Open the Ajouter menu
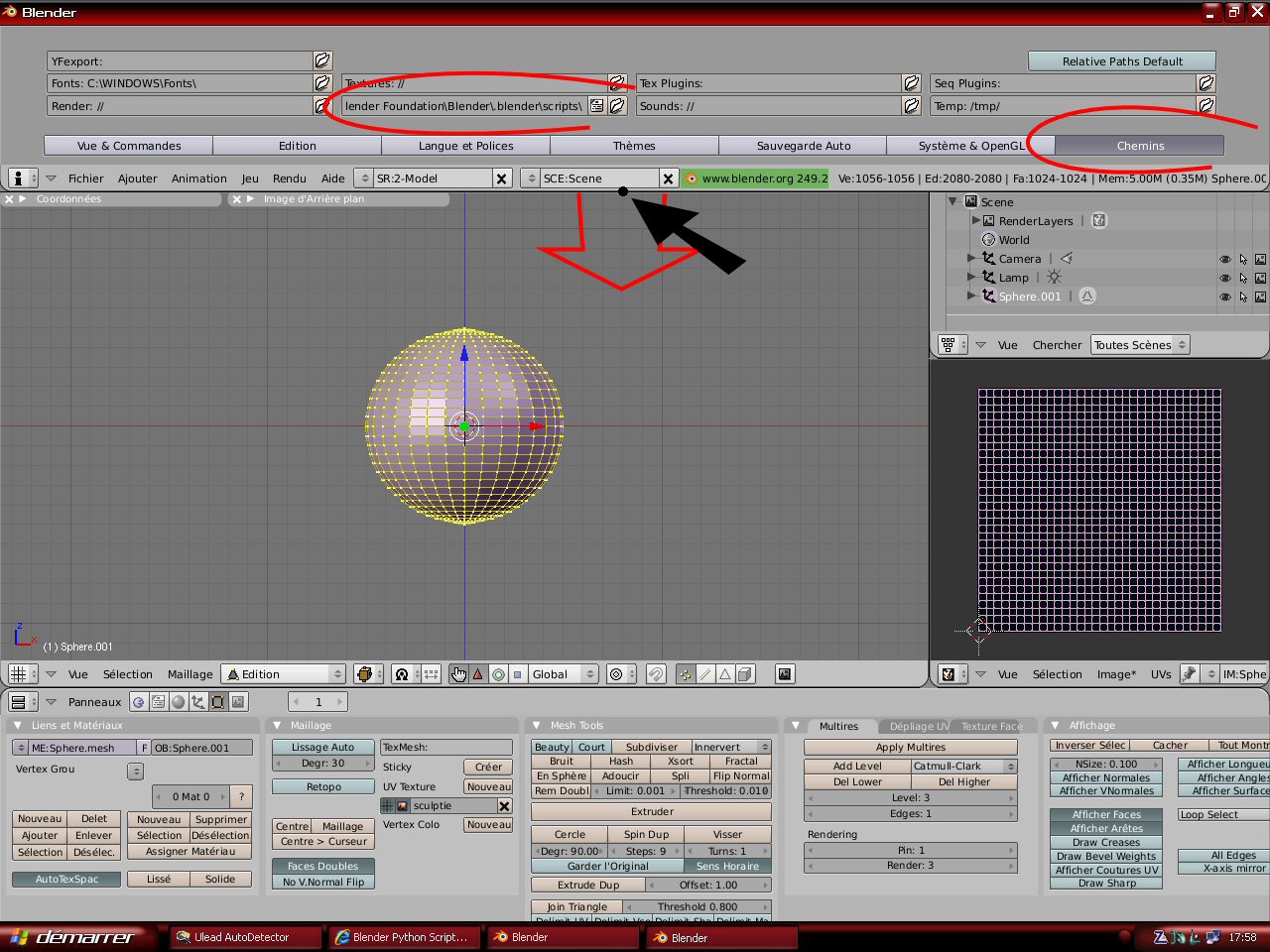The width and height of the screenshot is (1270, 952). click(x=137, y=178)
